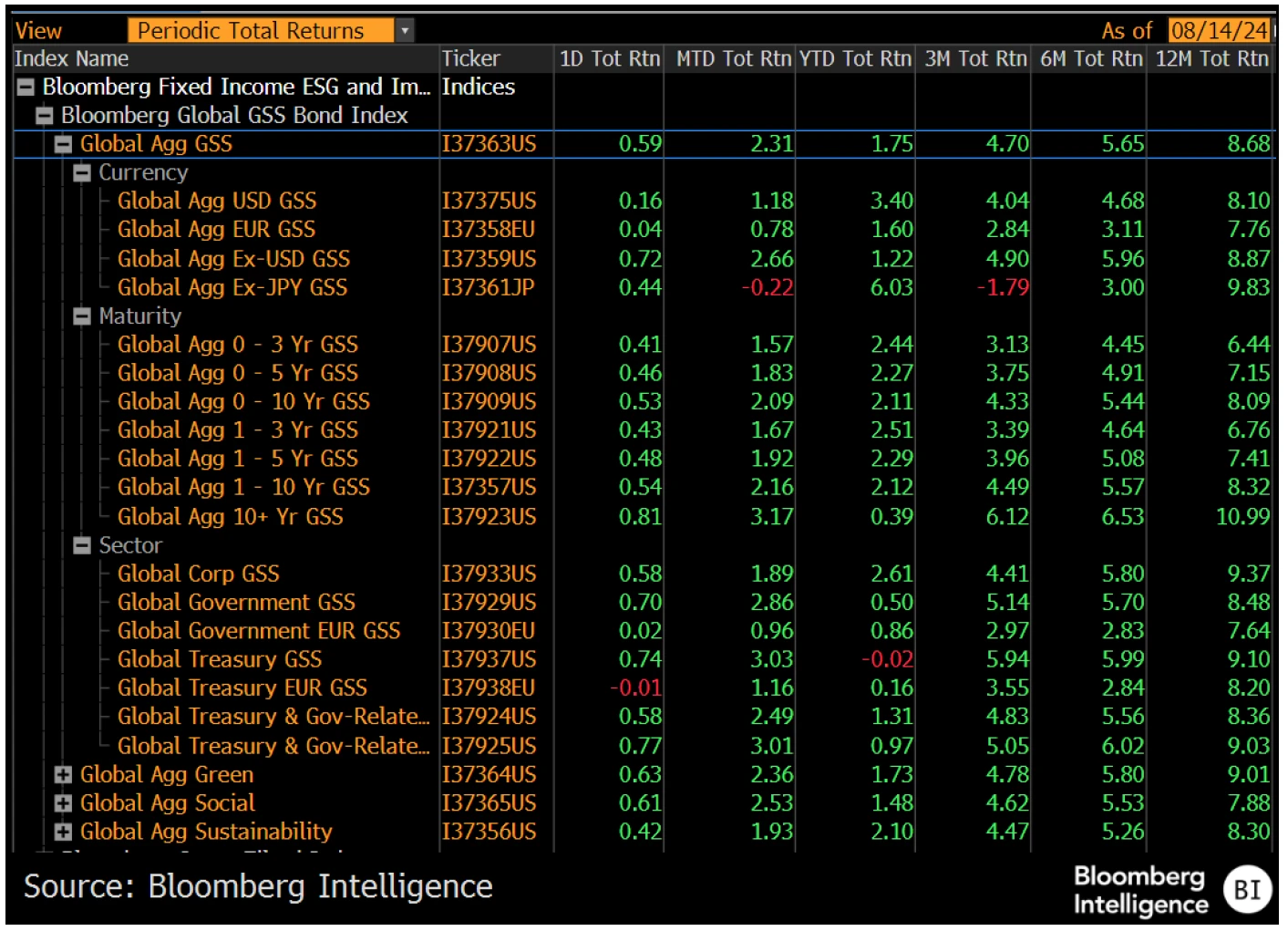Expand the Global Agg Sustainability node
The image size is (1288, 931).
63,832
